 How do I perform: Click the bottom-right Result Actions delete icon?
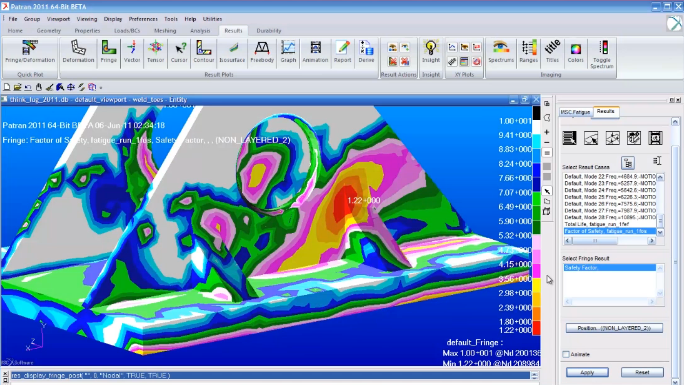(405, 61)
